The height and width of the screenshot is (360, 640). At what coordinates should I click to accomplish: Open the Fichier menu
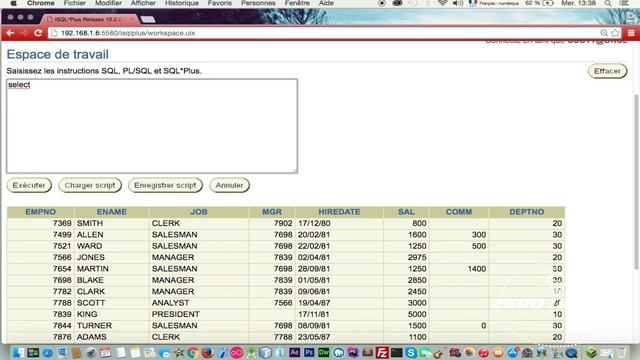click(75, 3)
